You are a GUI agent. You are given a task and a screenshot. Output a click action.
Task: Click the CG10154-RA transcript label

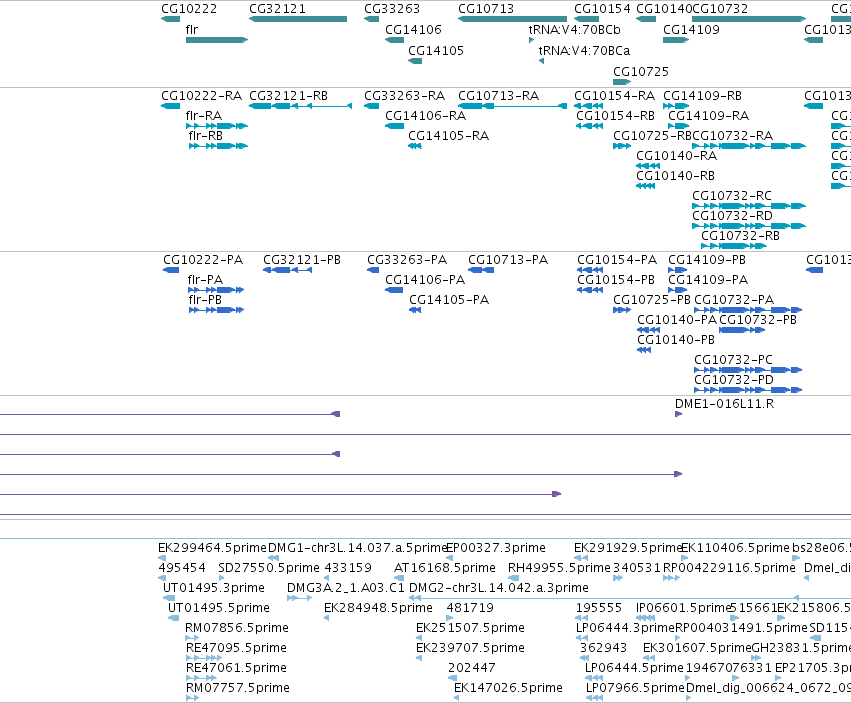click(x=615, y=96)
